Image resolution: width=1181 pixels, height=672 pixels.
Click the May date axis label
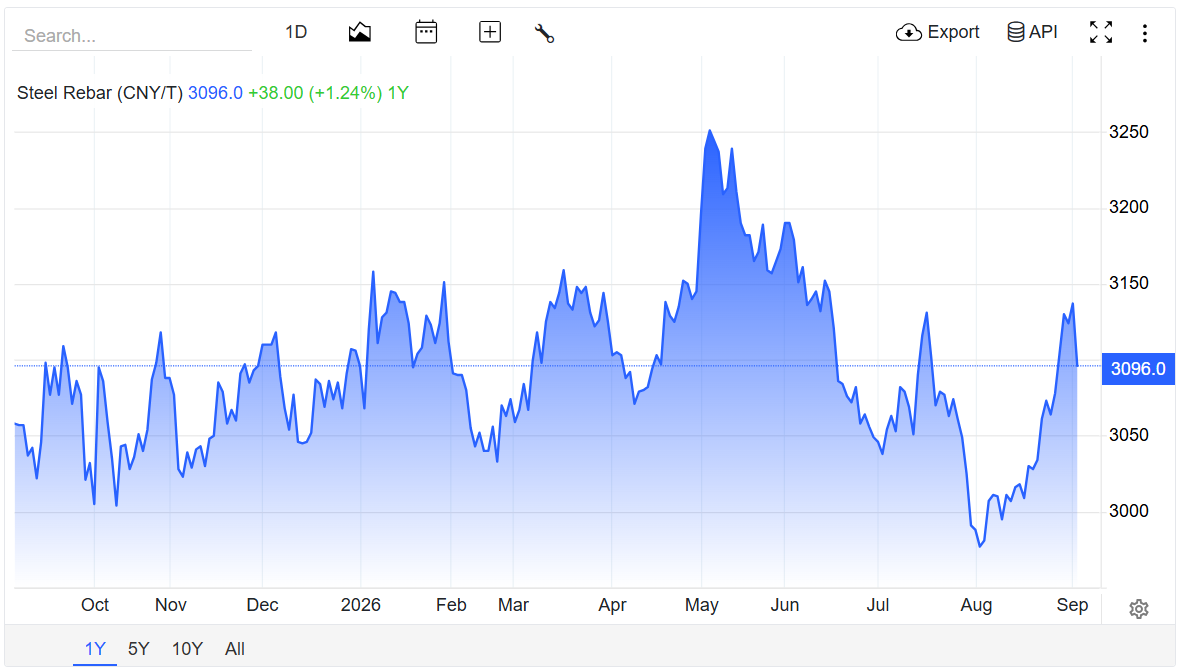[702, 605]
